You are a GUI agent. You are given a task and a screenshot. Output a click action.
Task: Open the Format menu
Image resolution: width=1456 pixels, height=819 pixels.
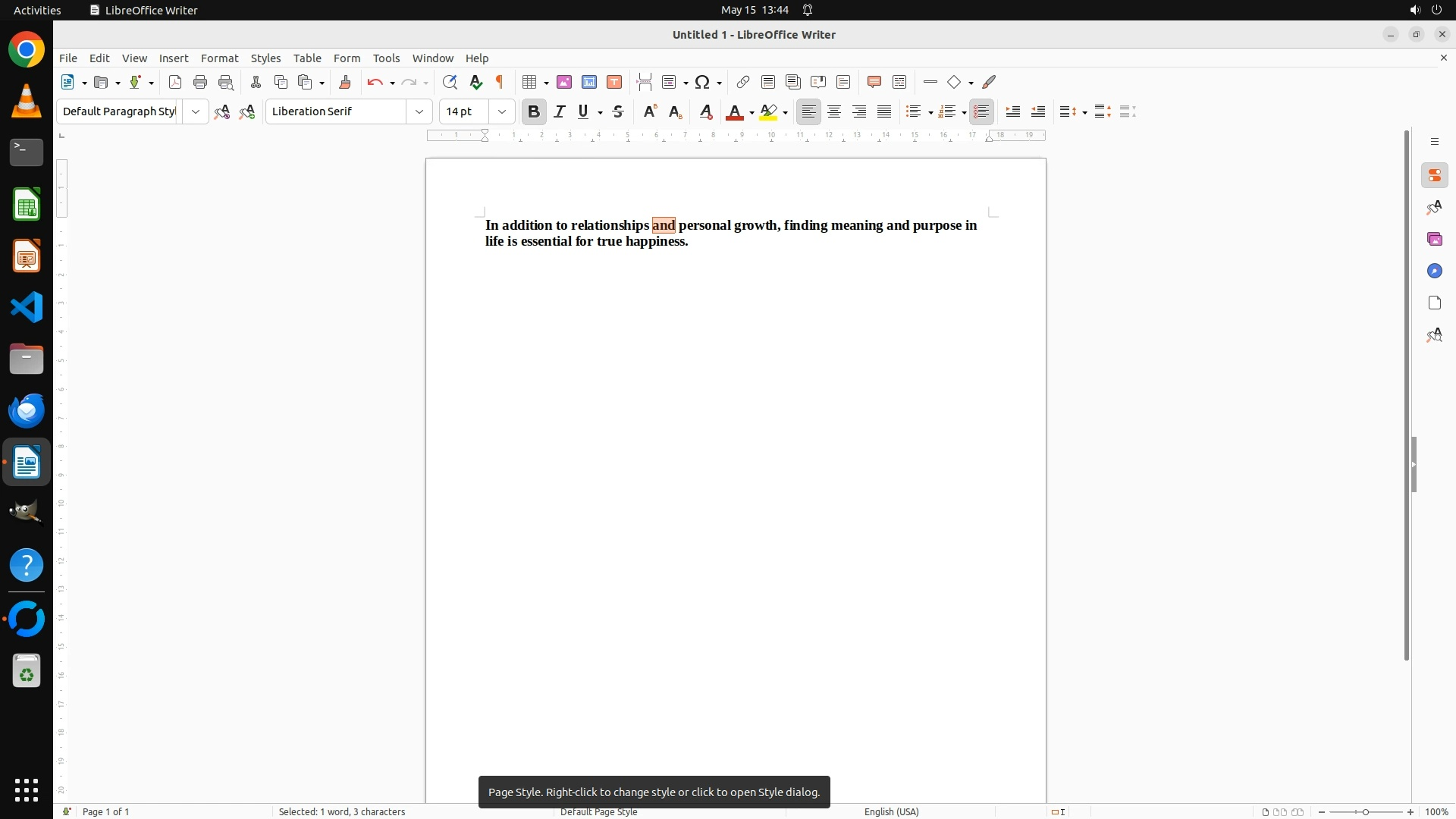coord(219,58)
